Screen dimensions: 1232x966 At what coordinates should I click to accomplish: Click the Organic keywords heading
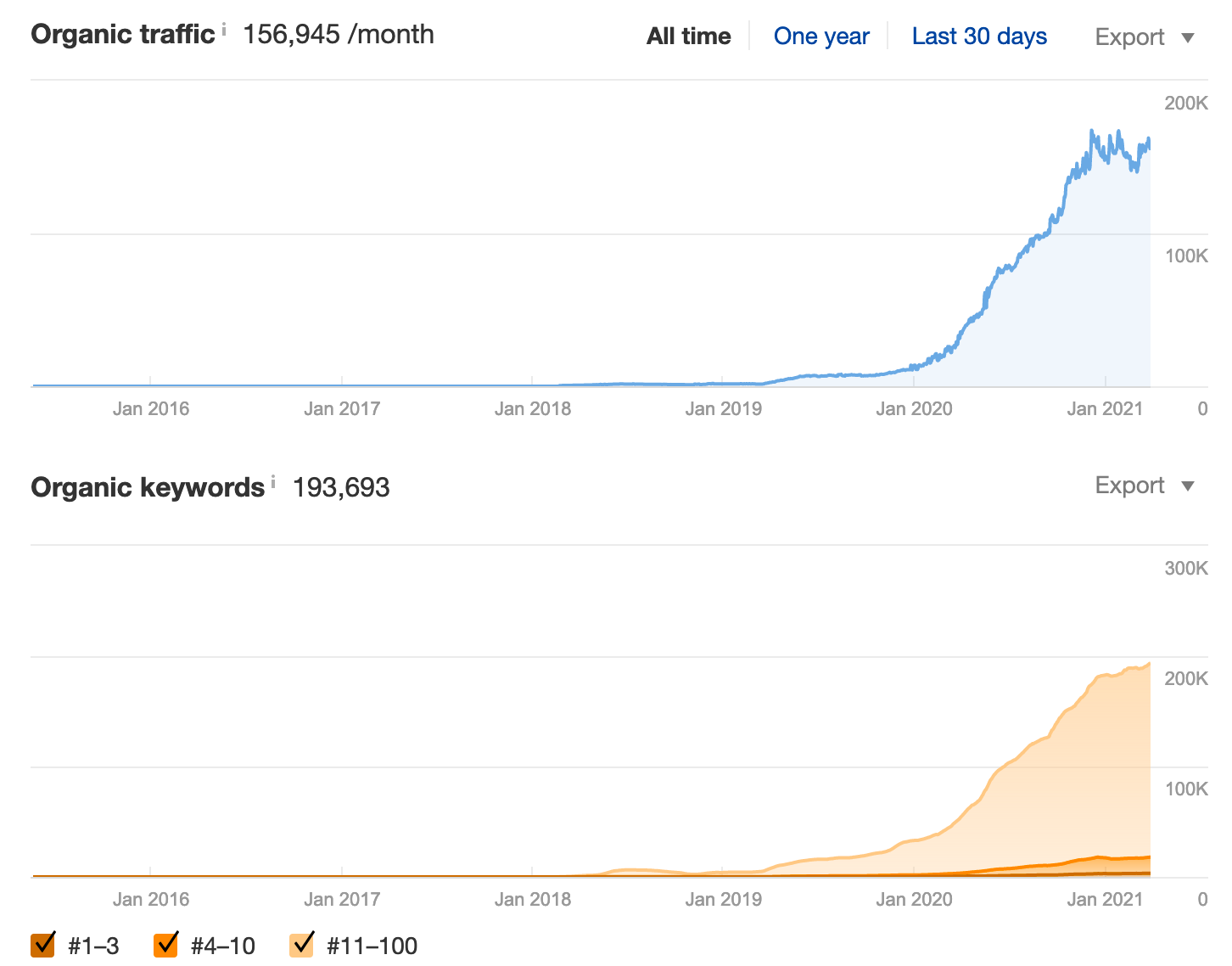pyautogui.click(x=148, y=488)
